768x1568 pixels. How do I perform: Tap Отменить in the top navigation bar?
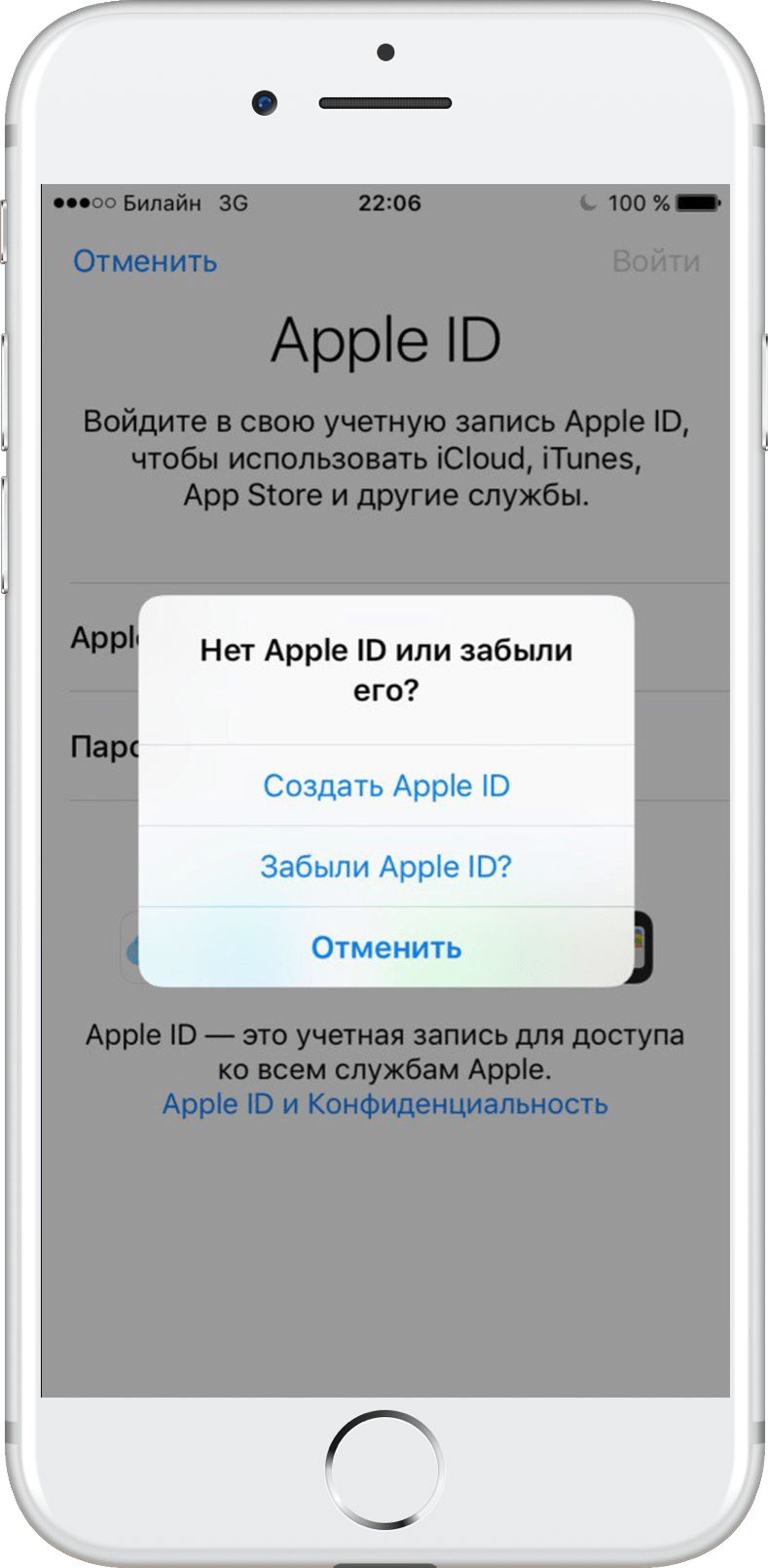coord(145,261)
